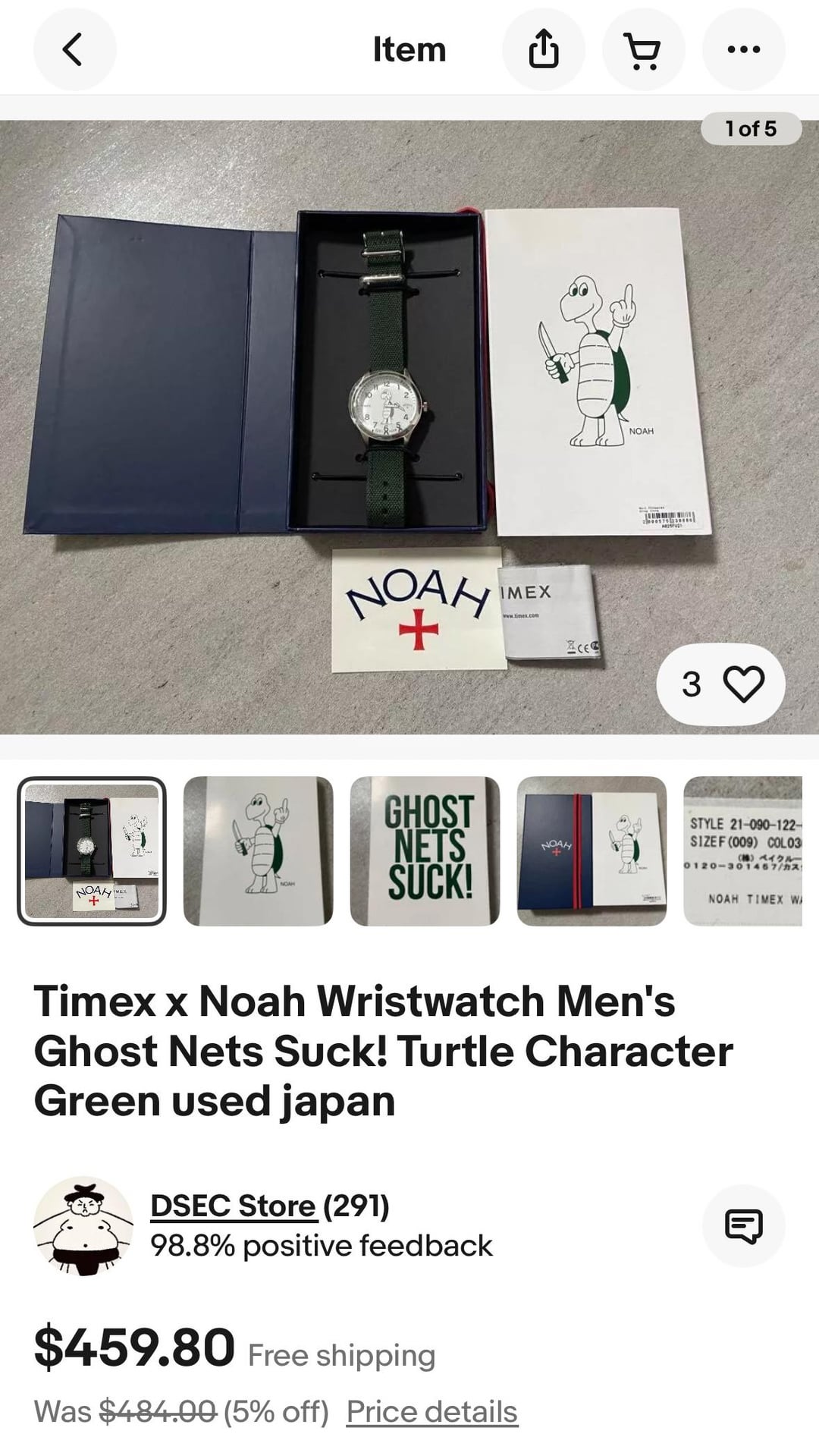Open the three-dot more options menu
This screenshot has width=819, height=1456.
click(x=744, y=50)
